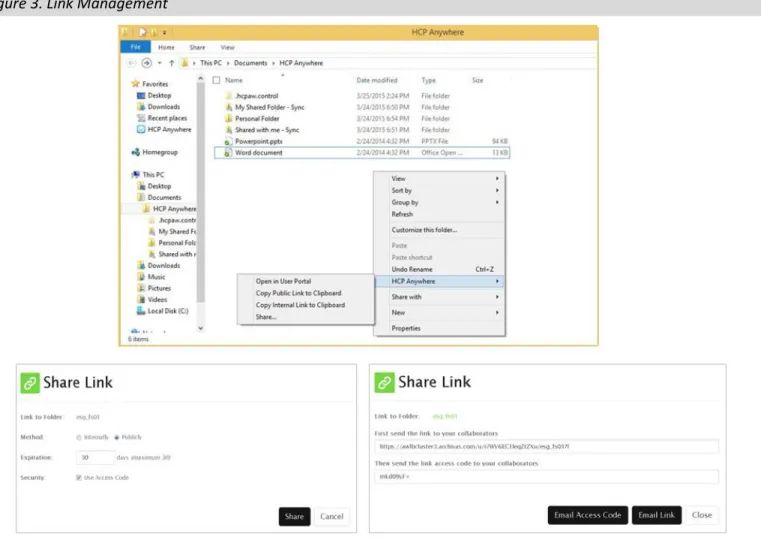The height and width of the screenshot is (540, 761).
Task: Open the View ribbon tab
Action: point(227,48)
